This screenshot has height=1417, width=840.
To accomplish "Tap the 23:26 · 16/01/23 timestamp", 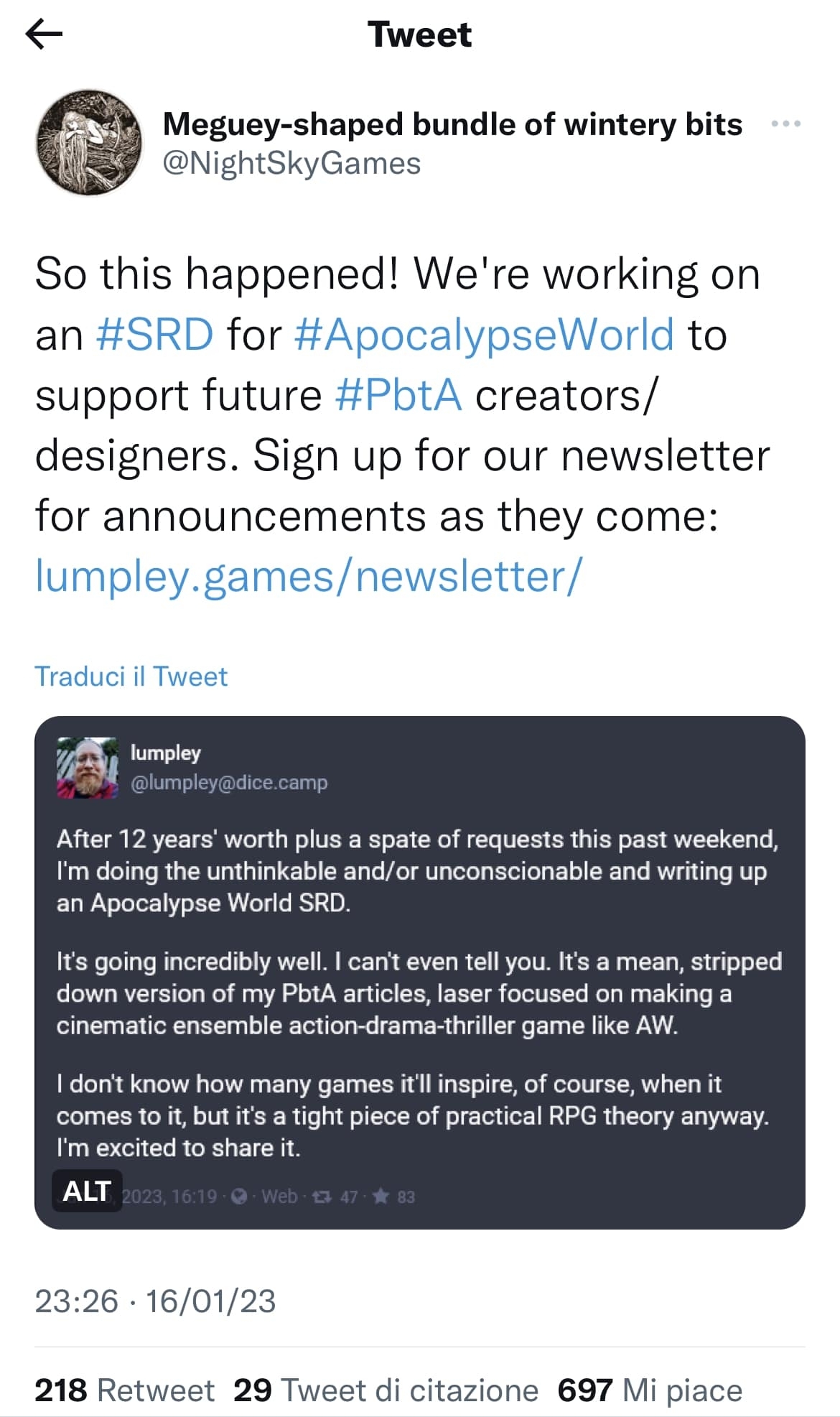I will (x=155, y=1301).
